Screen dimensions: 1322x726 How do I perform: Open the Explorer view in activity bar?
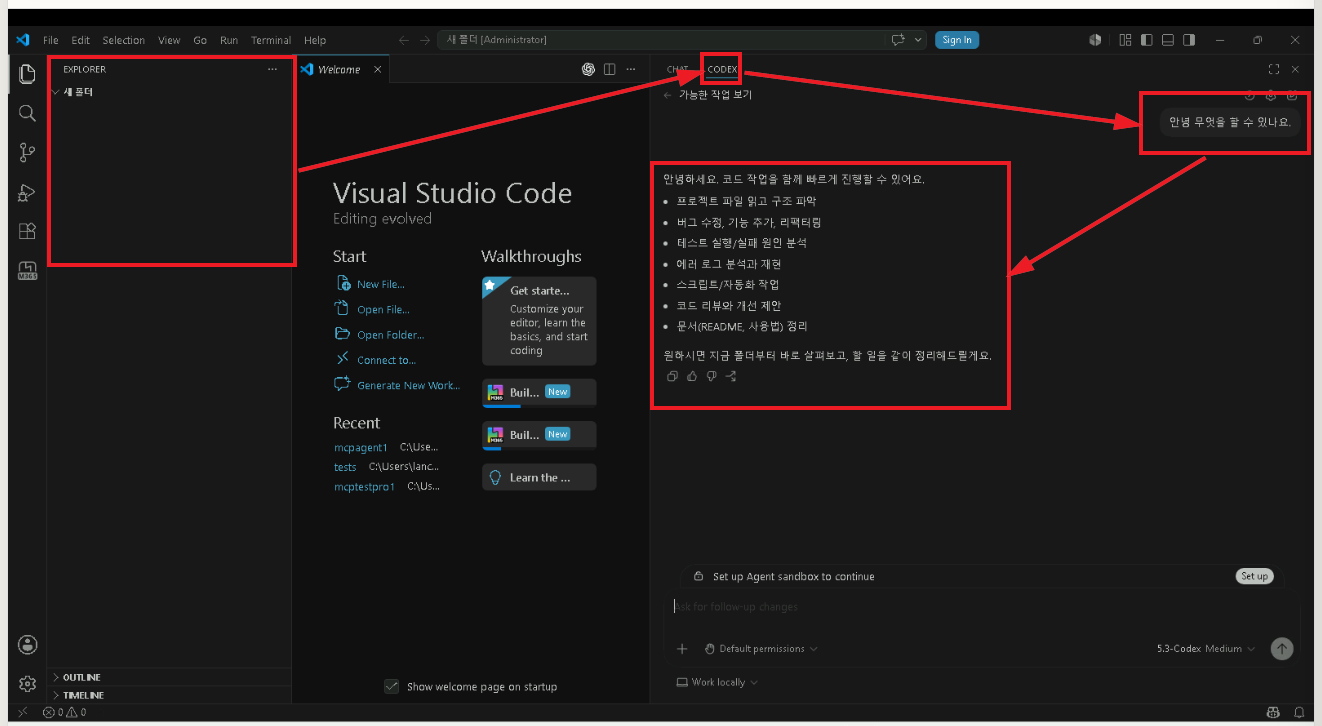(27, 74)
